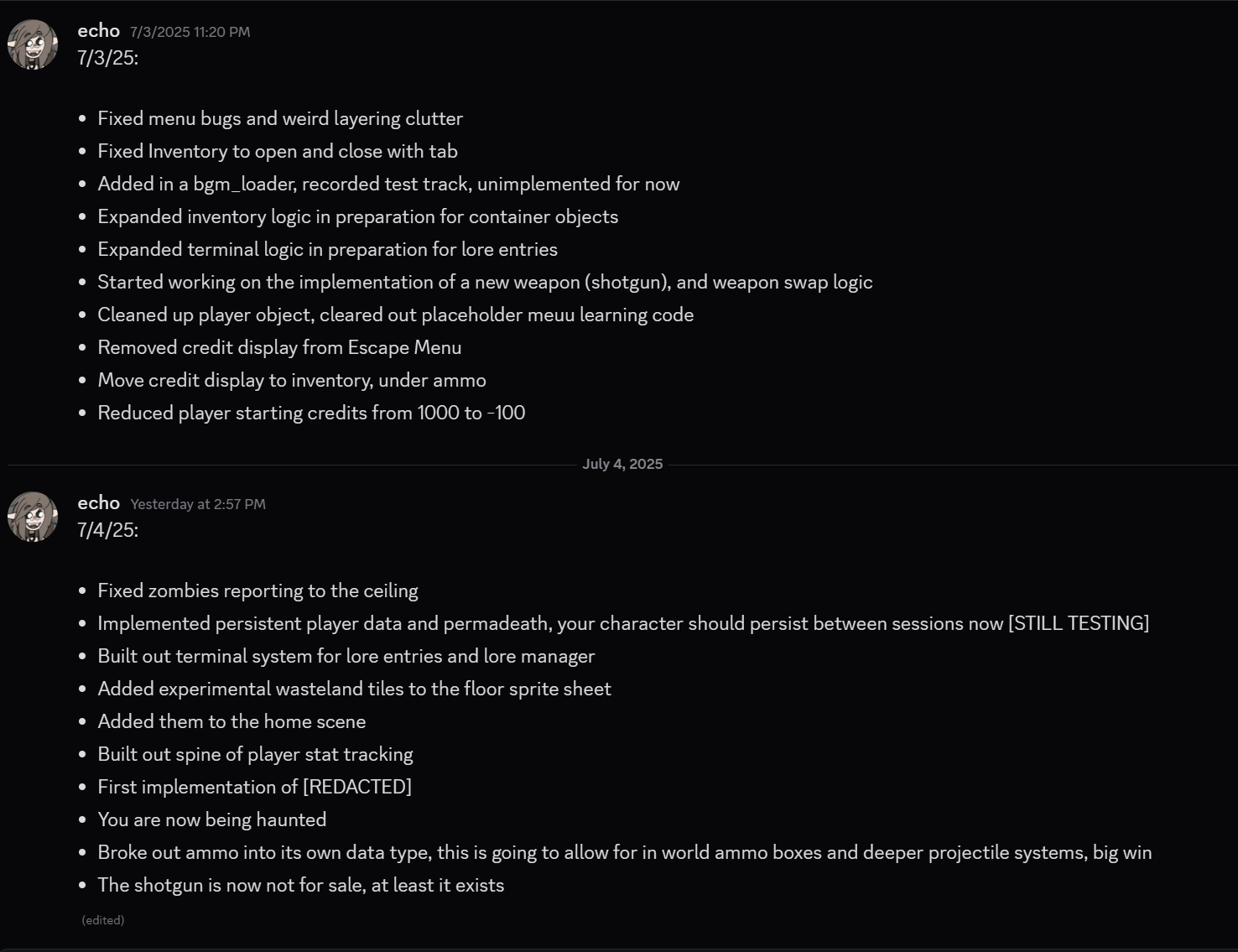
Task: Click the shotgun weapon swap logic line
Action: pyautogui.click(x=485, y=282)
